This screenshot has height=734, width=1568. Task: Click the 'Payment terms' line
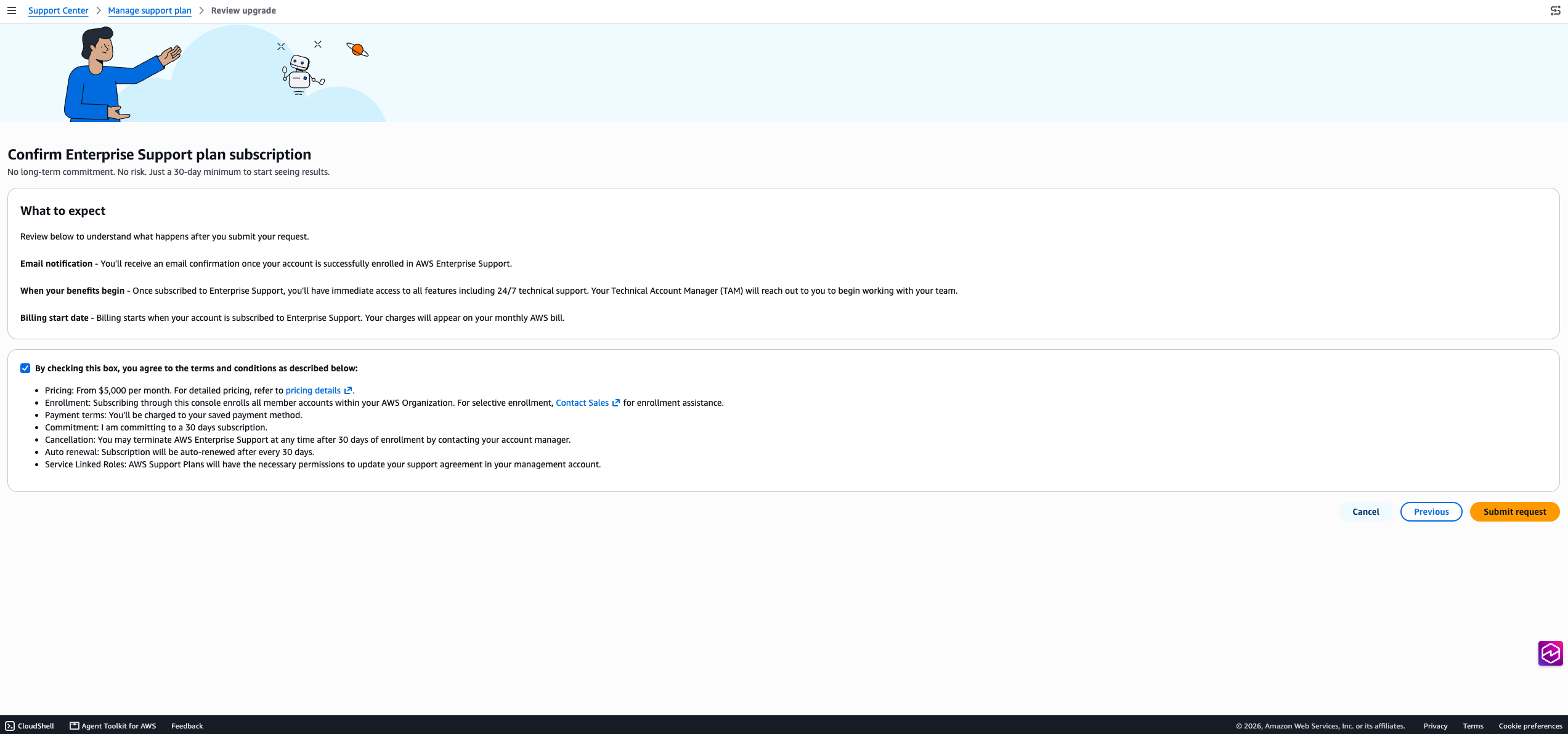coord(174,415)
